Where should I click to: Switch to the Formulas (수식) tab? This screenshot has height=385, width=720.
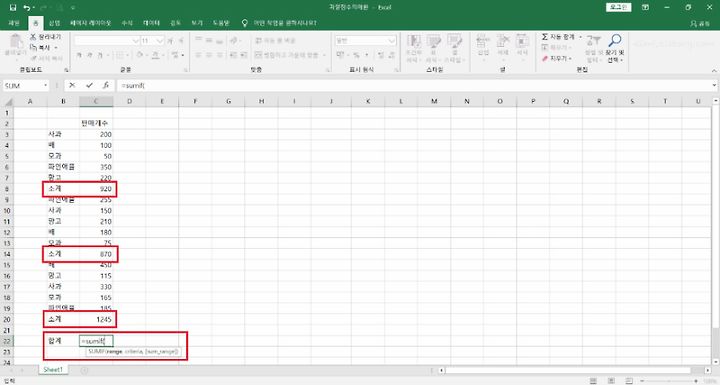point(127,23)
